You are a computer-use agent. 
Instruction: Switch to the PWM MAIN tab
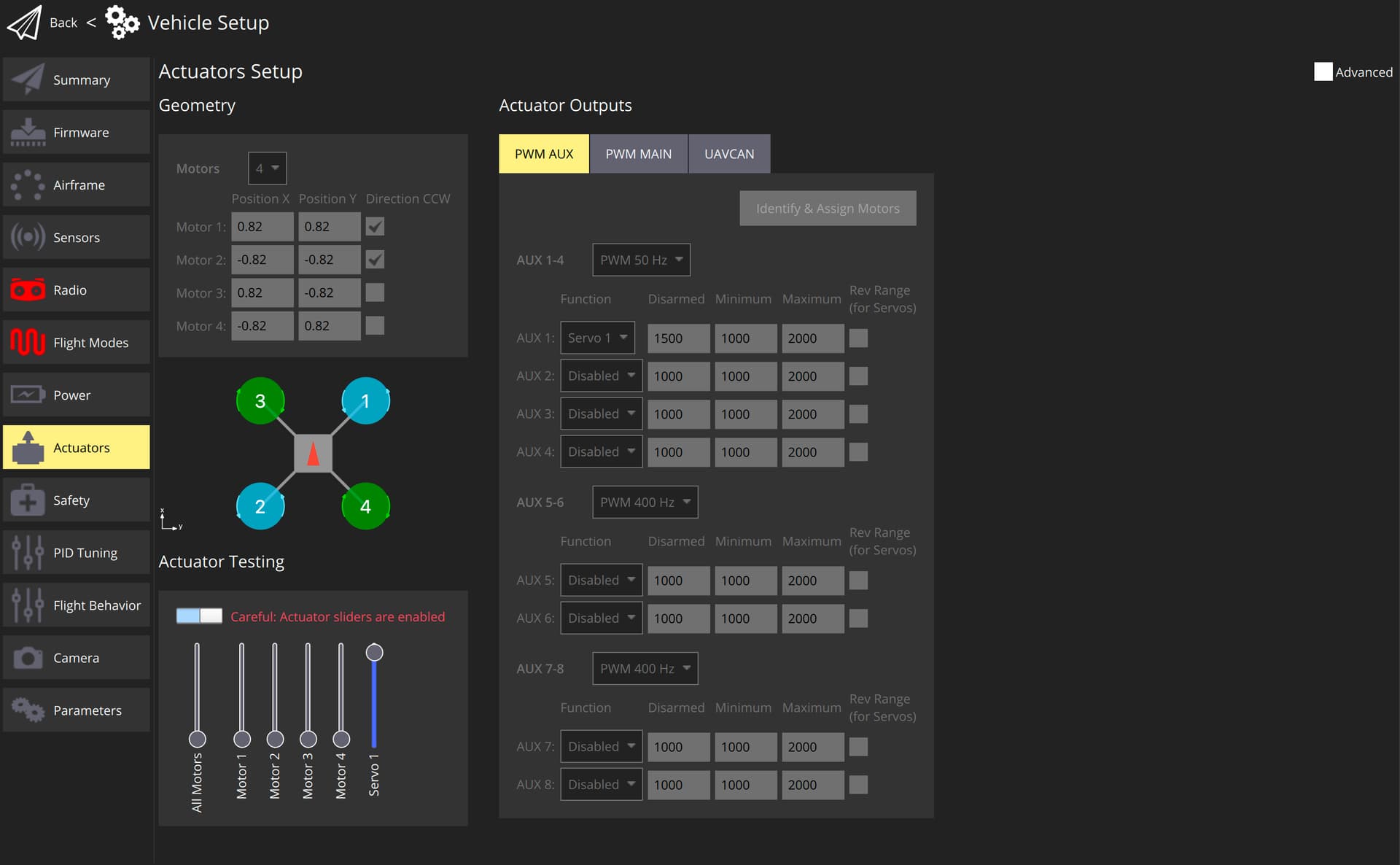[x=638, y=154]
